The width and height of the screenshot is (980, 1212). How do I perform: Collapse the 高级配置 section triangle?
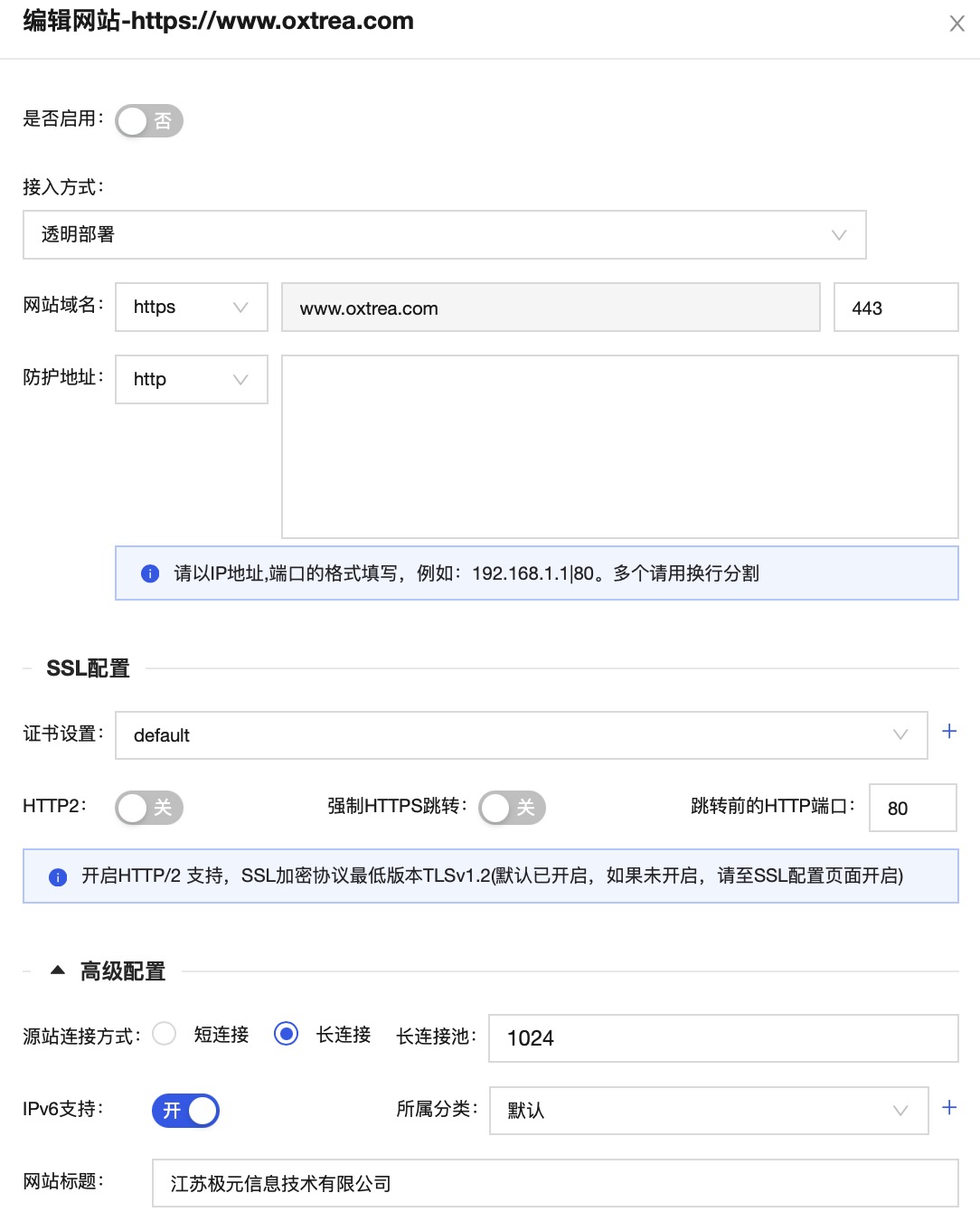pos(58,971)
